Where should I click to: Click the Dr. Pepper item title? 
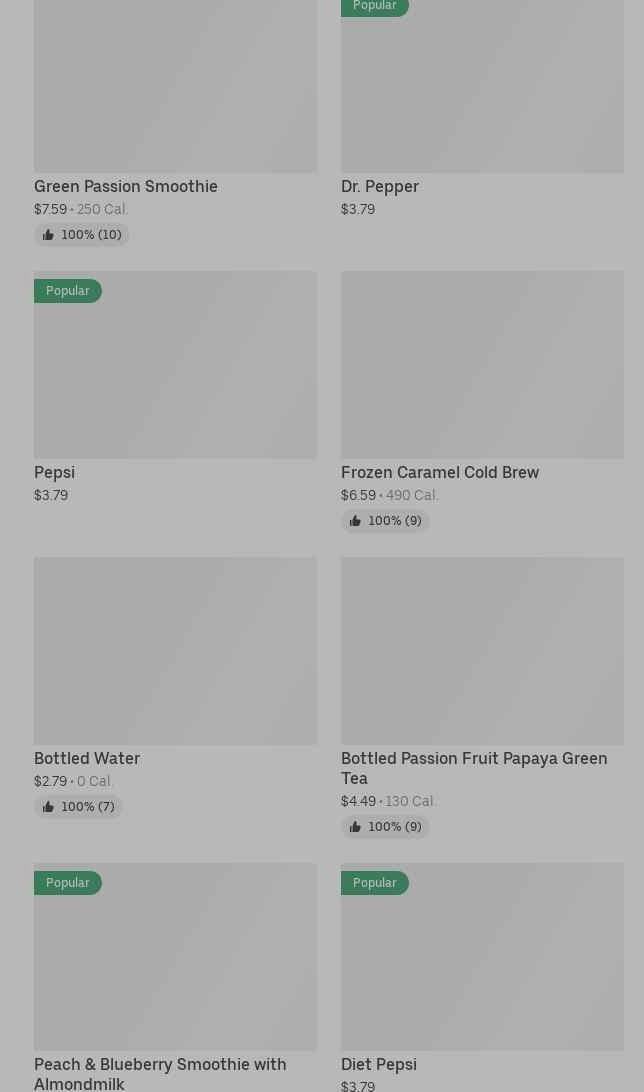click(x=379, y=187)
